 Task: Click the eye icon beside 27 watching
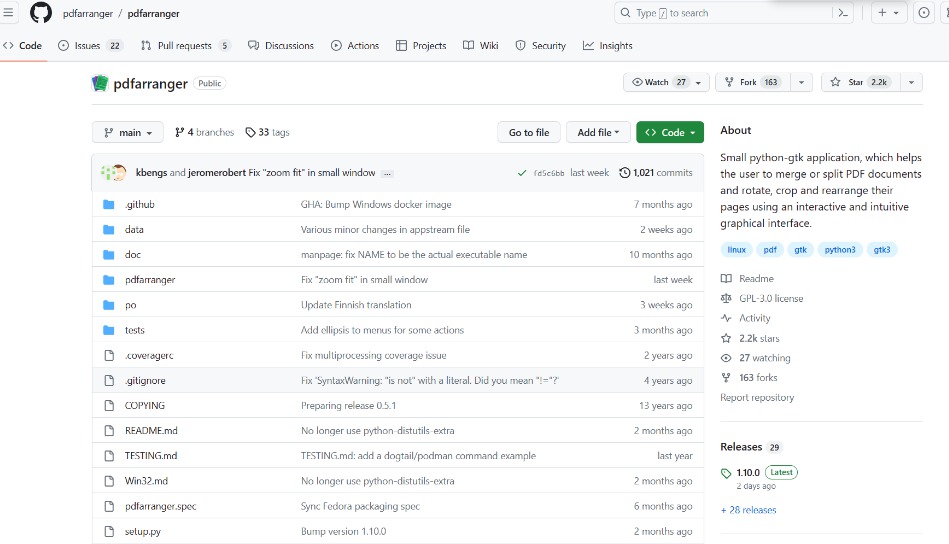coord(726,358)
